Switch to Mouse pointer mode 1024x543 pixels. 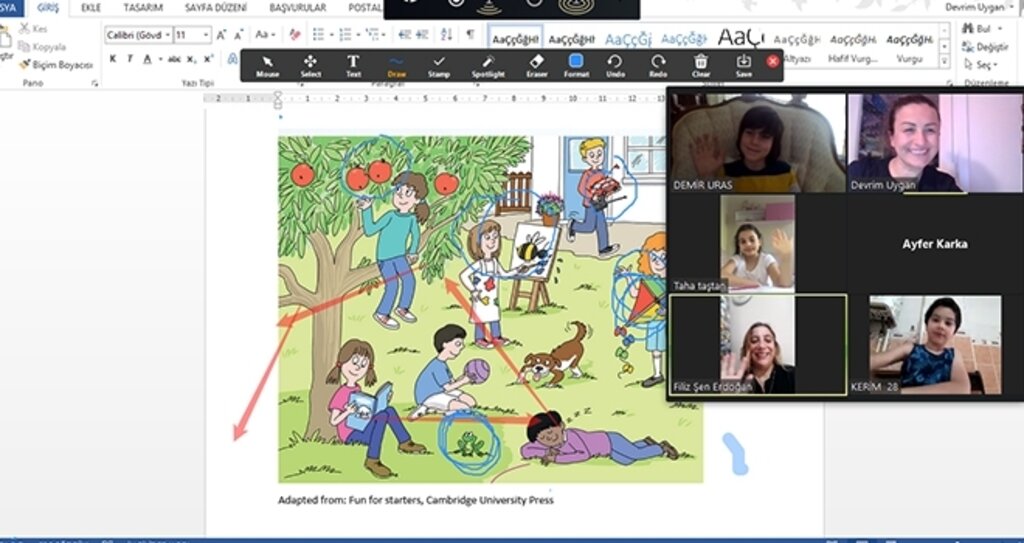tap(268, 65)
